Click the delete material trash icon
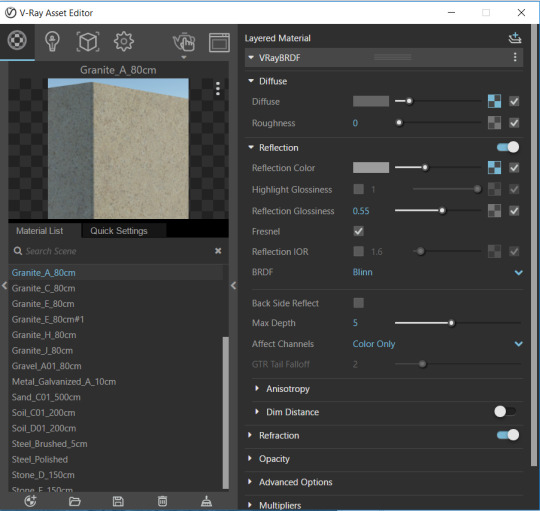The image size is (540, 511). coord(162,501)
